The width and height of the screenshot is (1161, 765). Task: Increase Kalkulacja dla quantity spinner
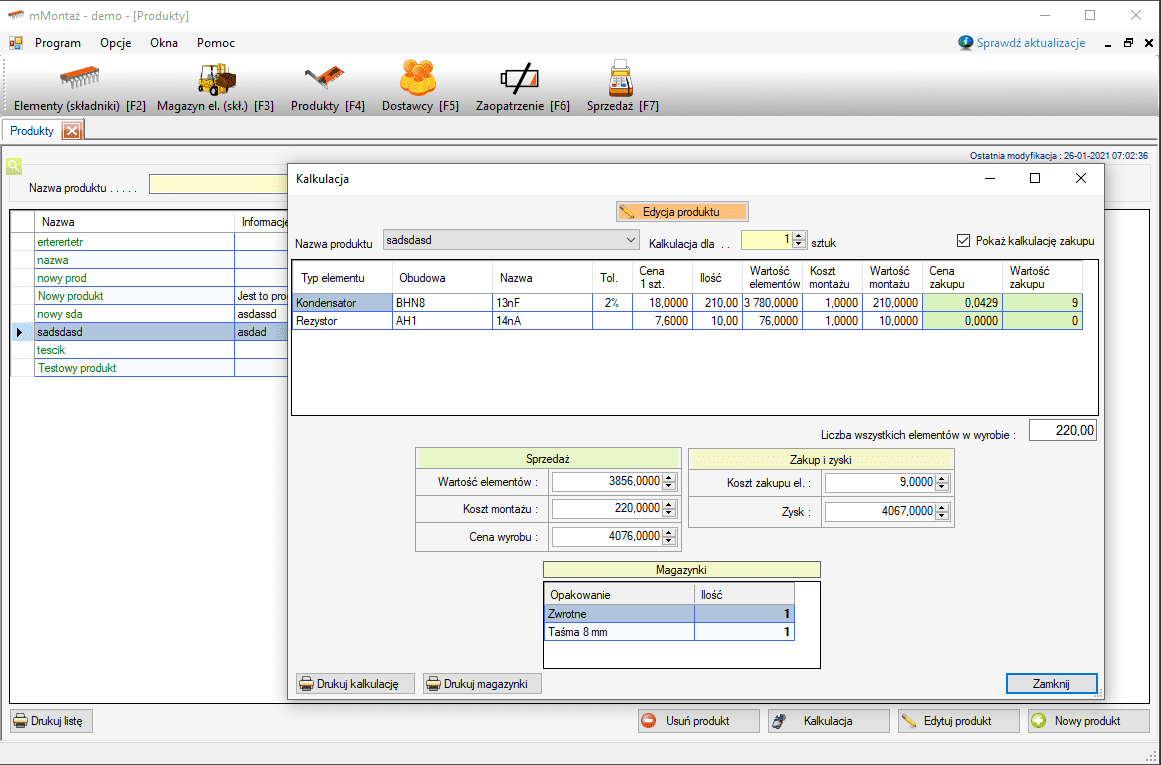click(798, 236)
